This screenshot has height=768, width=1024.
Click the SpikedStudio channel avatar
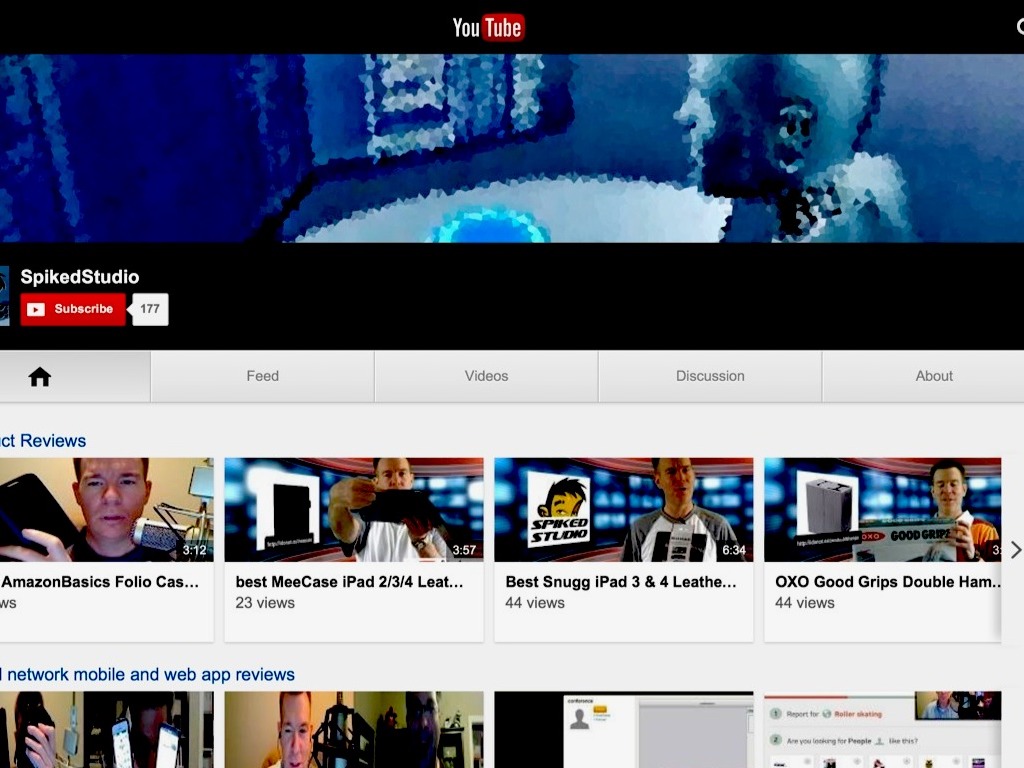(x=4, y=295)
